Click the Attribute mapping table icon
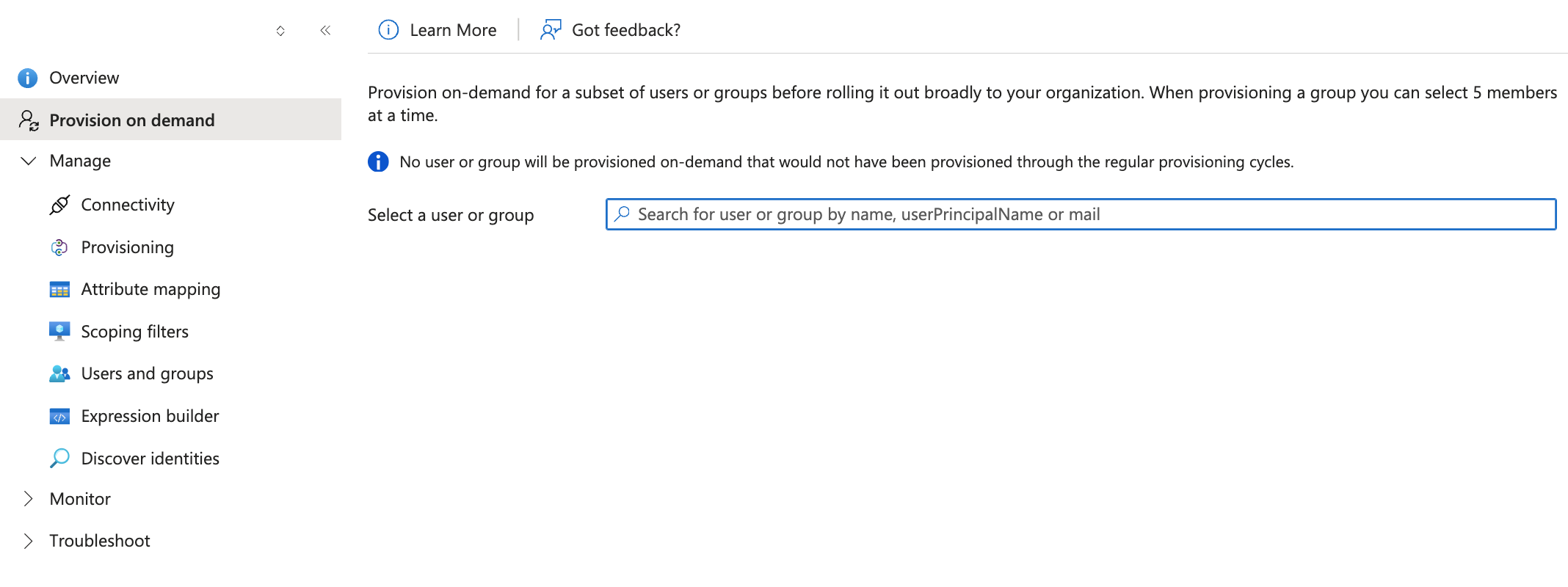Image resolution: width=1568 pixels, height=587 pixels. click(x=59, y=290)
